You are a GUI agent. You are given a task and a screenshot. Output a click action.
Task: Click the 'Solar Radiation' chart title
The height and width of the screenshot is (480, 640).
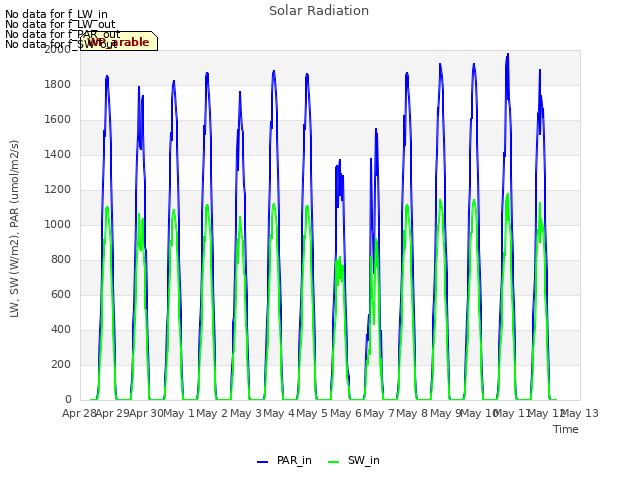tap(319, 11)
